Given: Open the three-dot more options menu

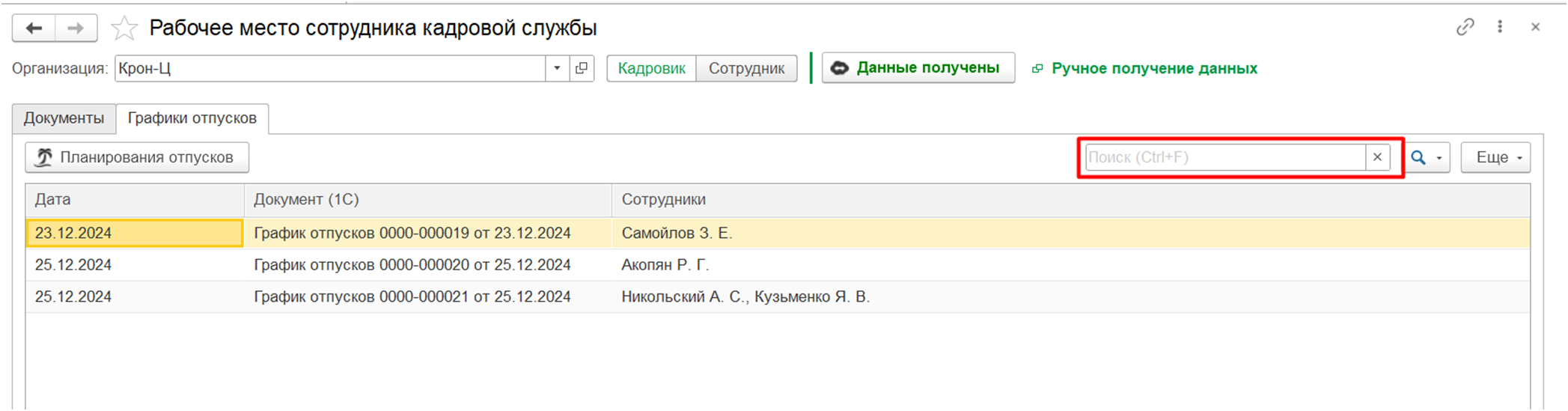Looking at the screenshot, I should click(1500, 27).
